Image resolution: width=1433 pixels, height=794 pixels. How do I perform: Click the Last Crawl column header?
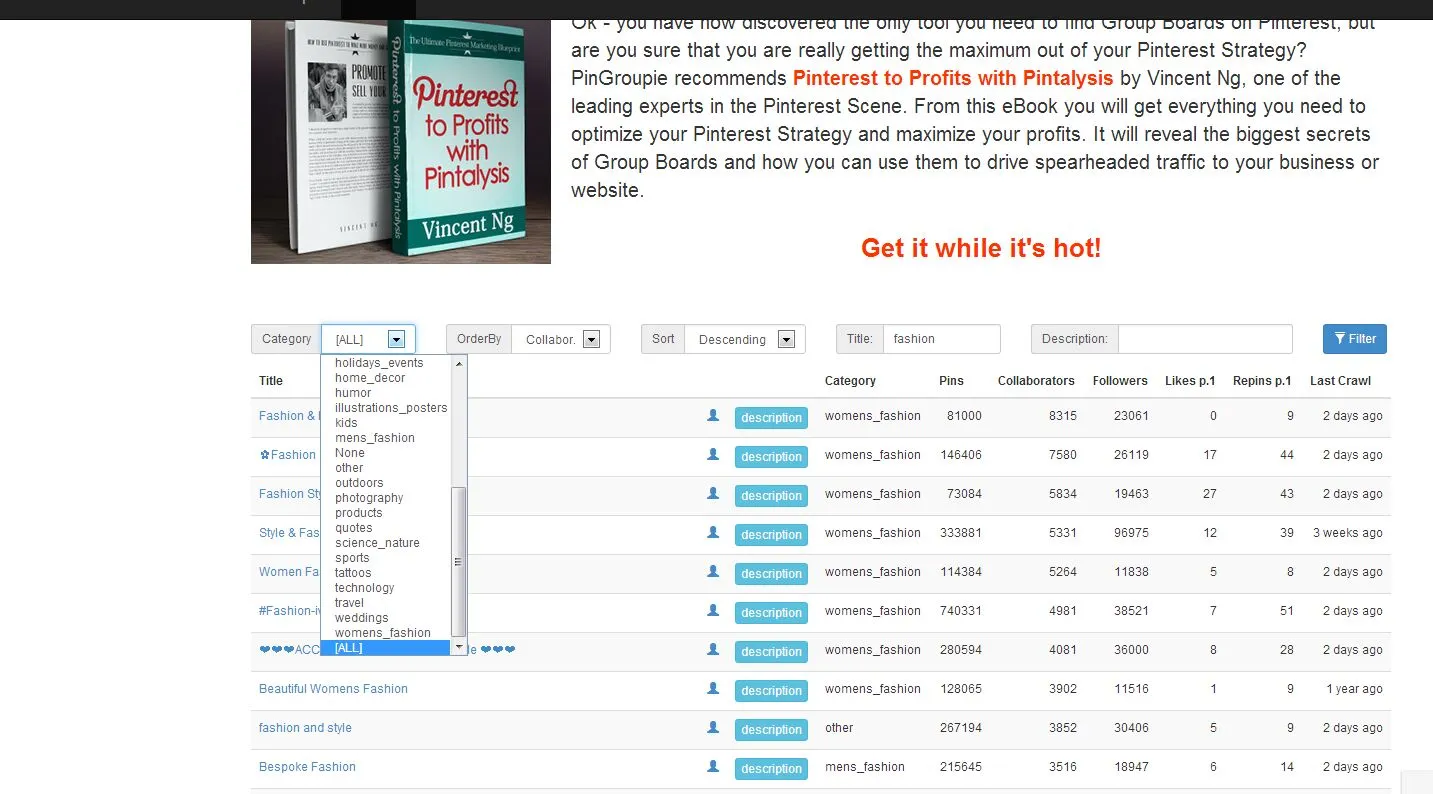pyautogui.click(x=1340, y=381)
